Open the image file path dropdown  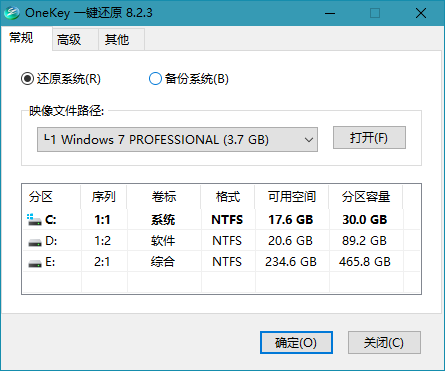click(177, 139)
